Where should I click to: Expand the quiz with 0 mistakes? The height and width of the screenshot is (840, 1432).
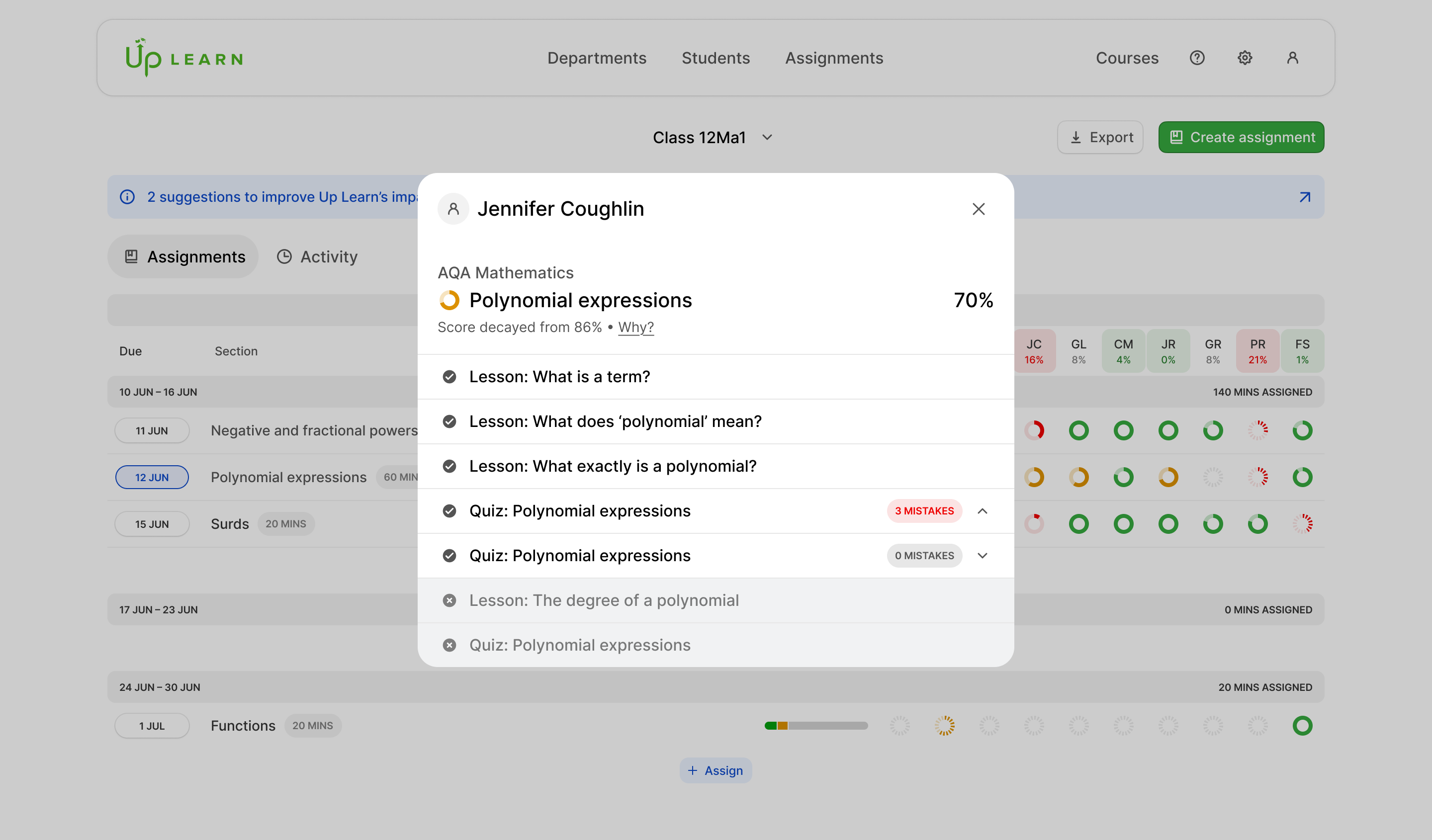tap(982, 556)
